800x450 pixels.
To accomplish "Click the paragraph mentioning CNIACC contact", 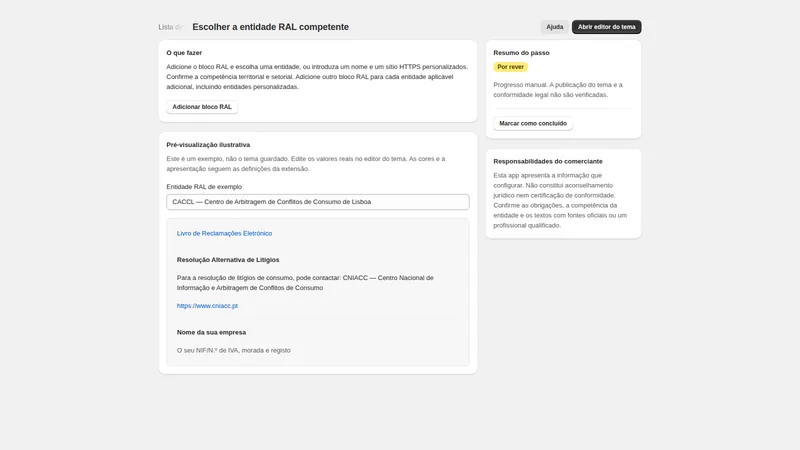I will coord(305,283).
